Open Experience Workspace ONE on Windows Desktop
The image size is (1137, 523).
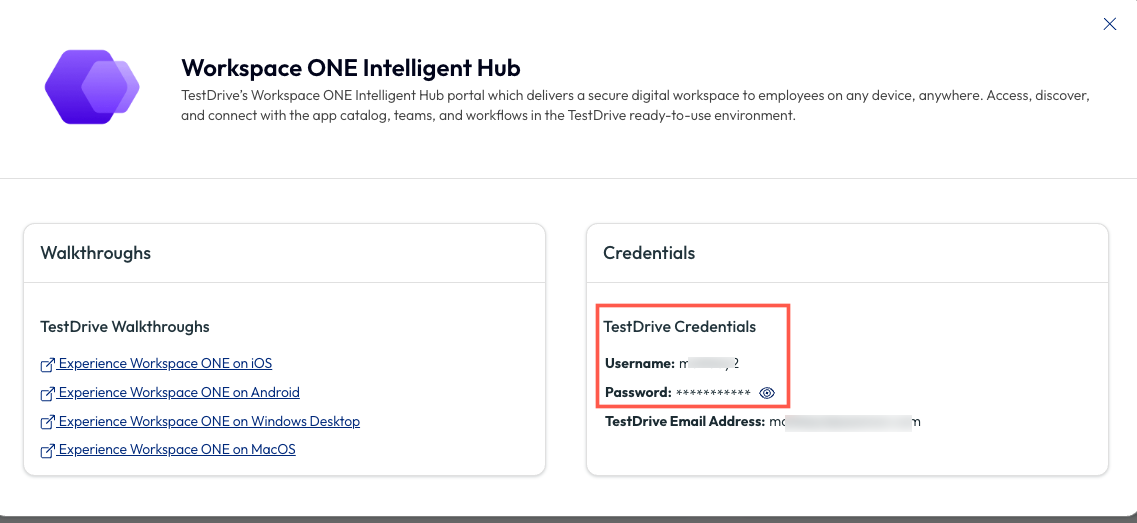point(209,422)
